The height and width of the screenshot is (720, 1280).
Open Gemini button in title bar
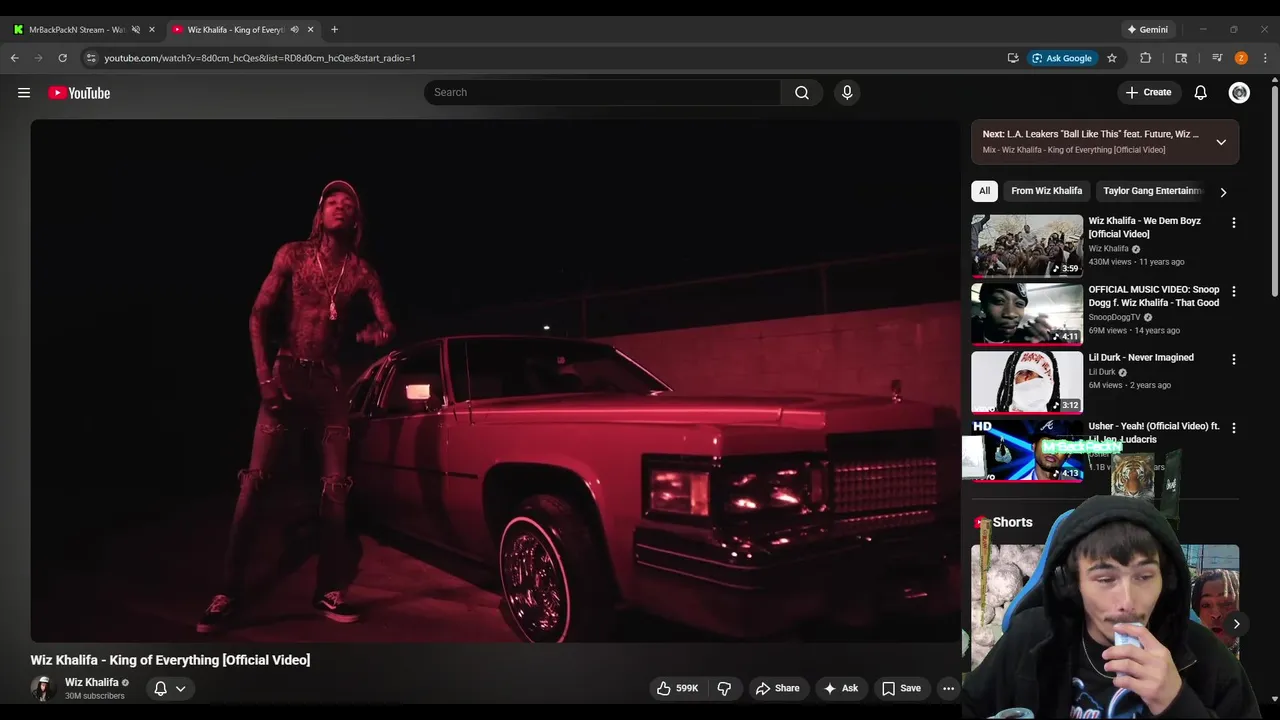tap(1147, 29)
